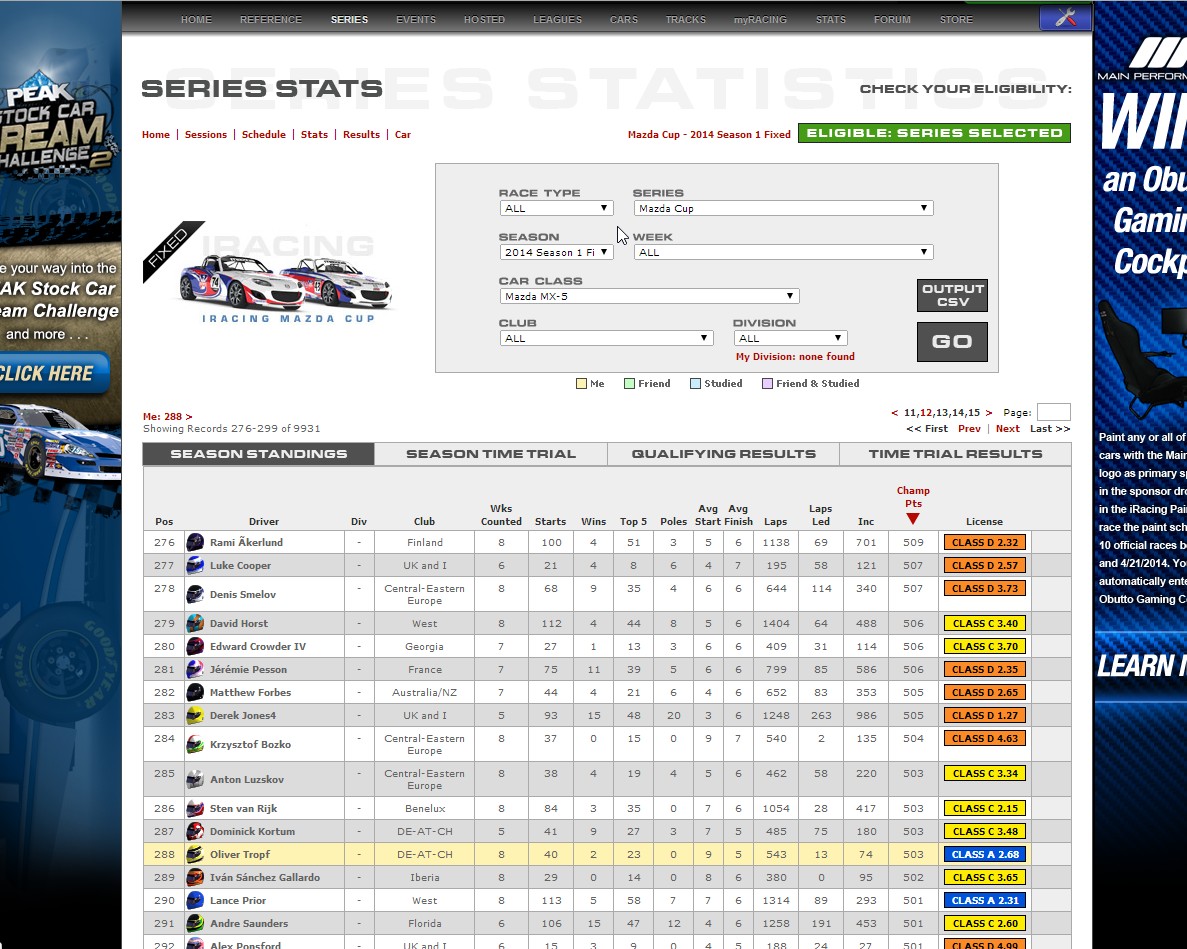Switch to the Season Time Trial tab
Image resolution: width=1187 pixels, height=949 pixels.
click(x=490, y=454)
